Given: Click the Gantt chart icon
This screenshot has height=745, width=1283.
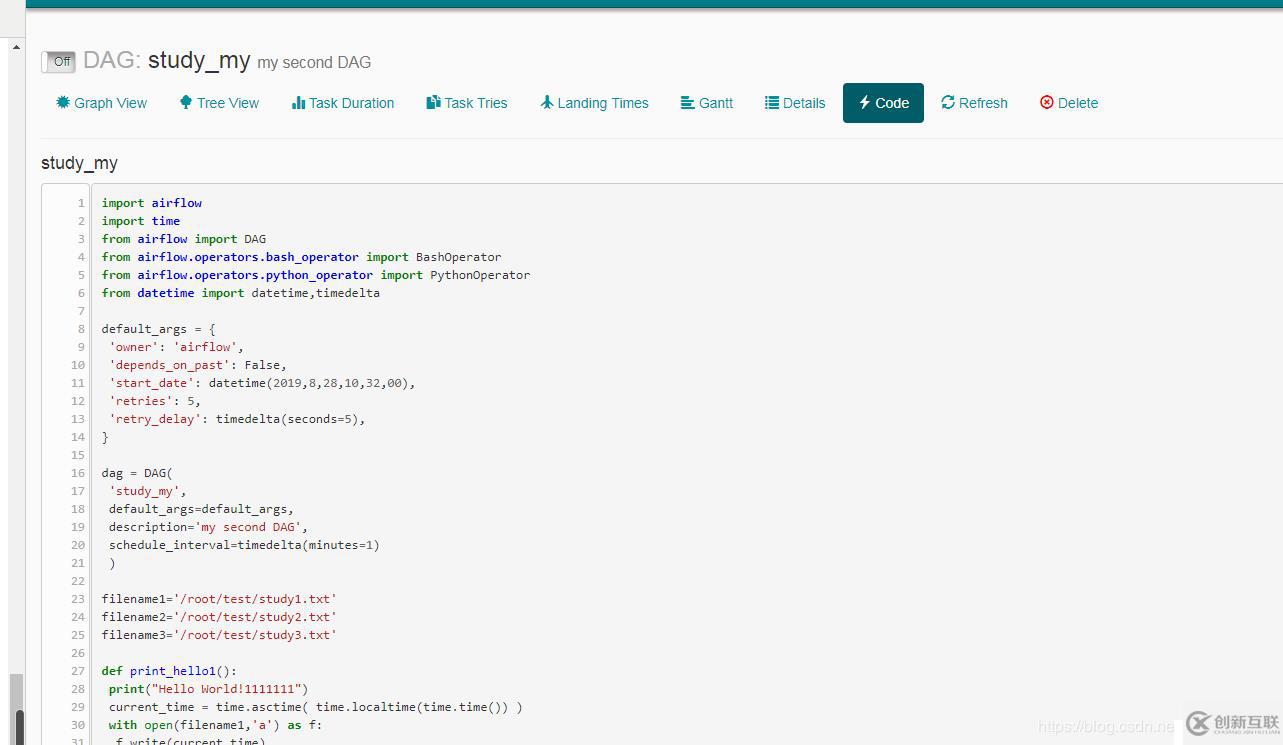Looking at the screenshot, I should tap(688, 103).
